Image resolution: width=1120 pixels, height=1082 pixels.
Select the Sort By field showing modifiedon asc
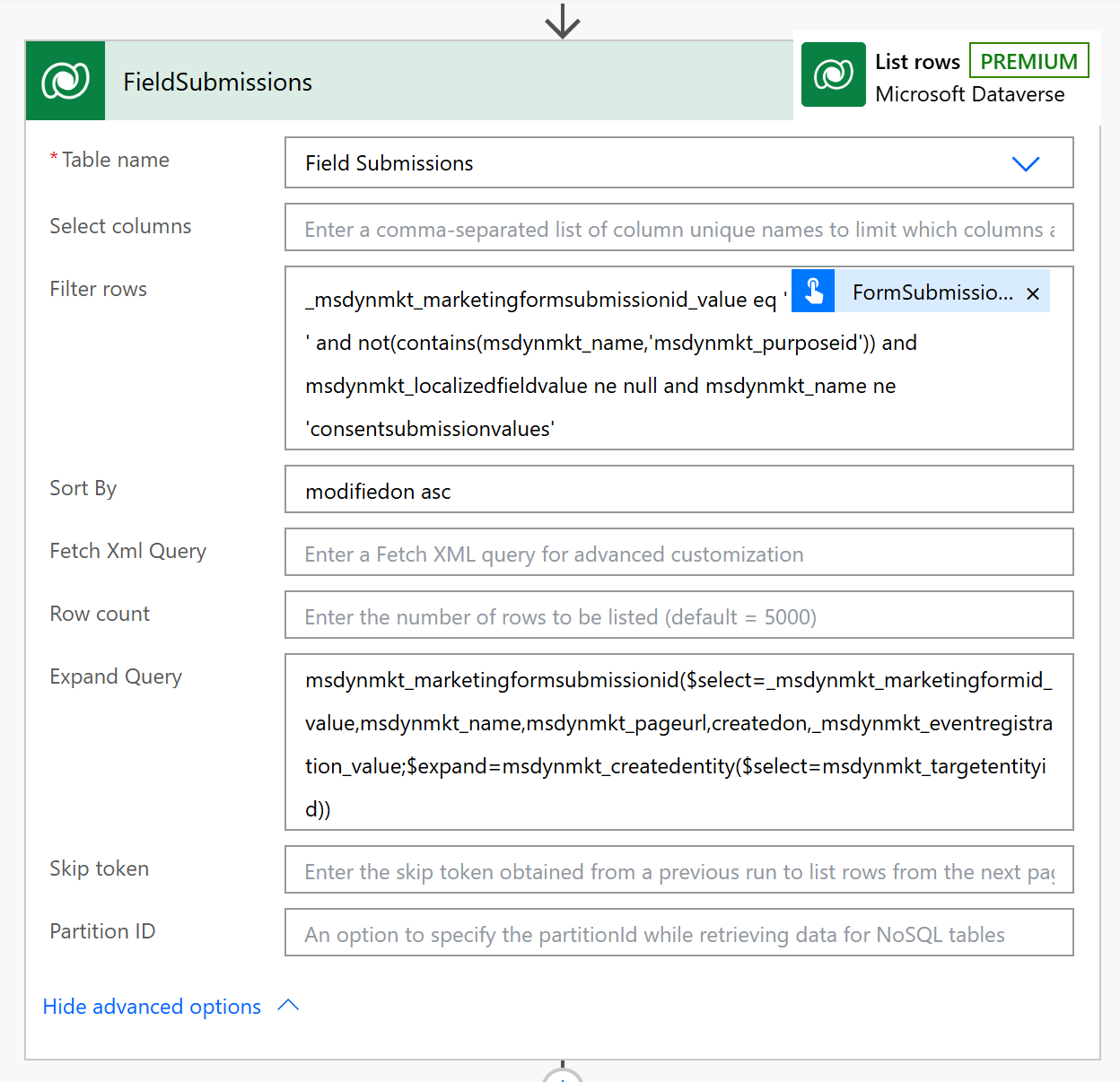pos(678,490)
